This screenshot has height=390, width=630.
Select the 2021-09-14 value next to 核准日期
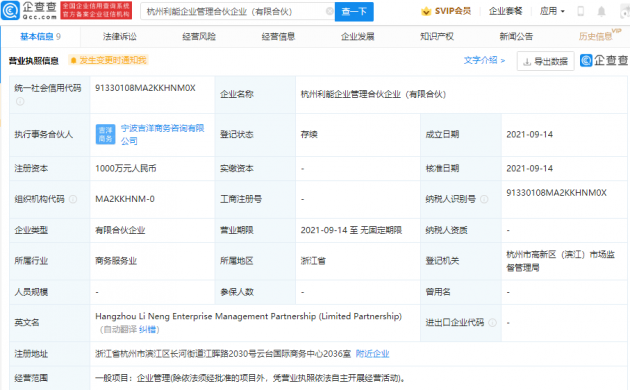(x=530, y=168)
